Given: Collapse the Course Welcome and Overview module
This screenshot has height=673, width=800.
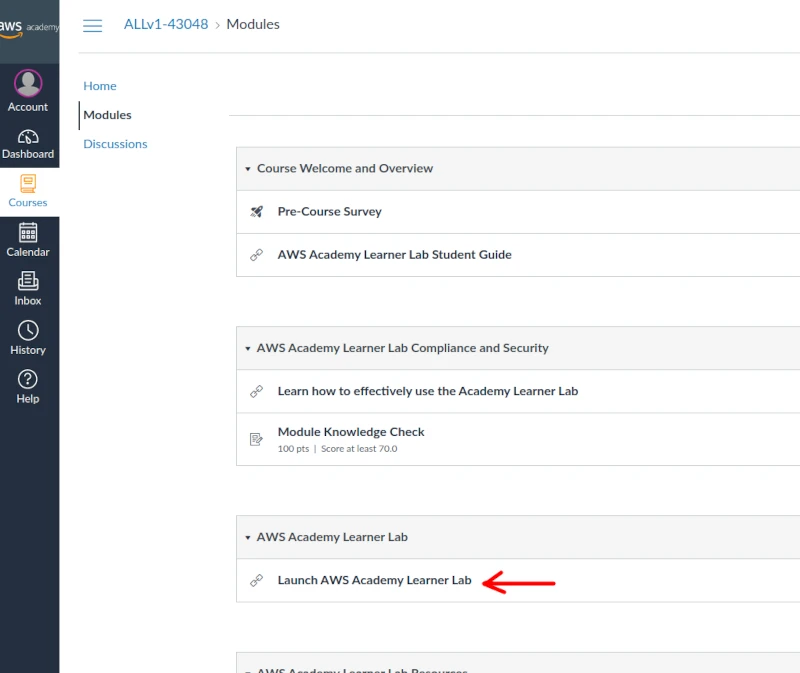Looking at the screenshot, I should (x=248, y=169).
